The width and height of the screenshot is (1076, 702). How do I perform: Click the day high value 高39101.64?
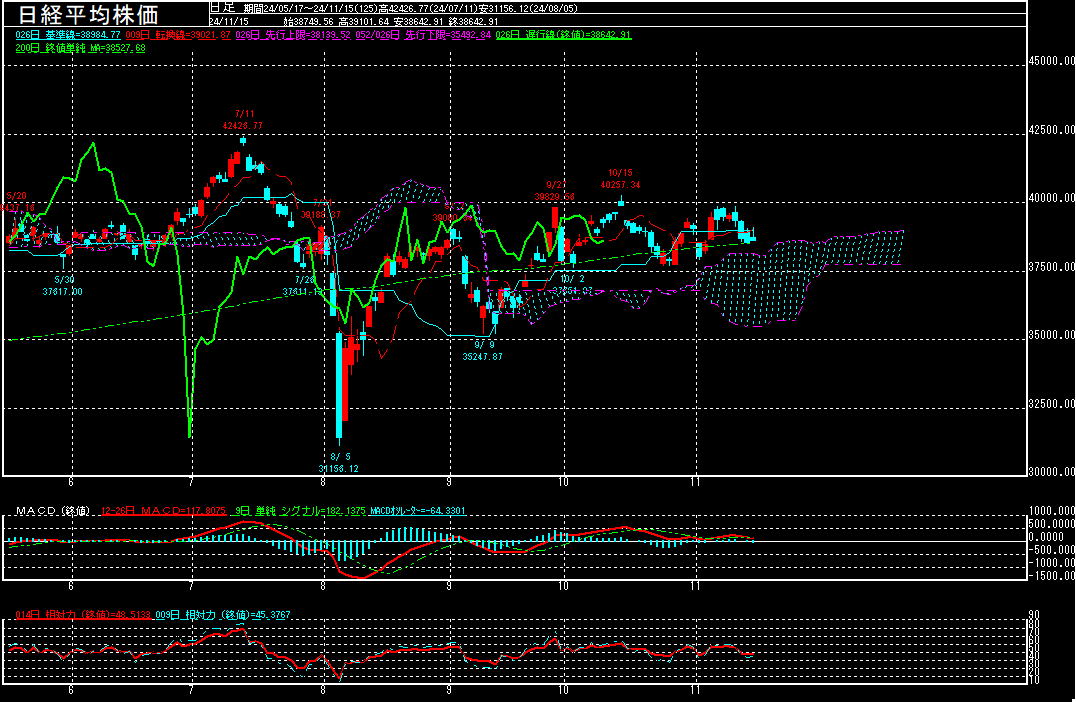364,21
